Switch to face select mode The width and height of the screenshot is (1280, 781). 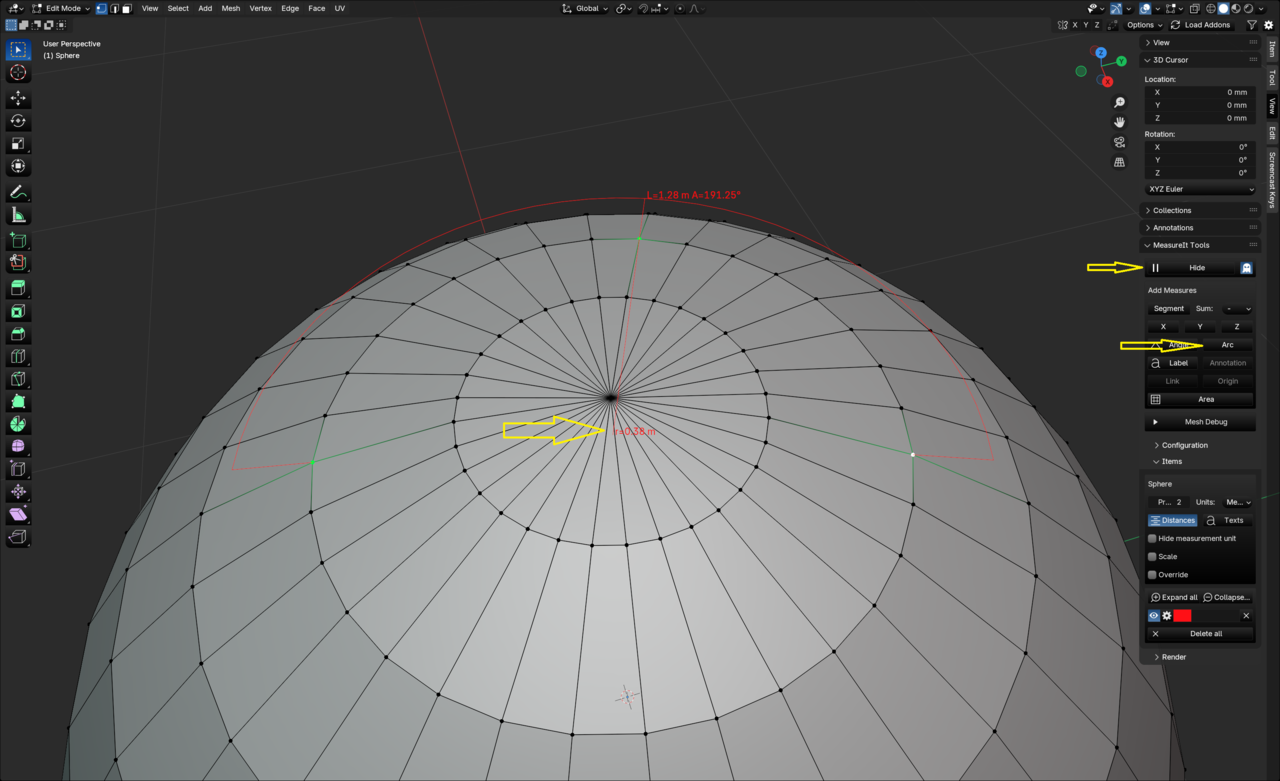tap(127, 8)
